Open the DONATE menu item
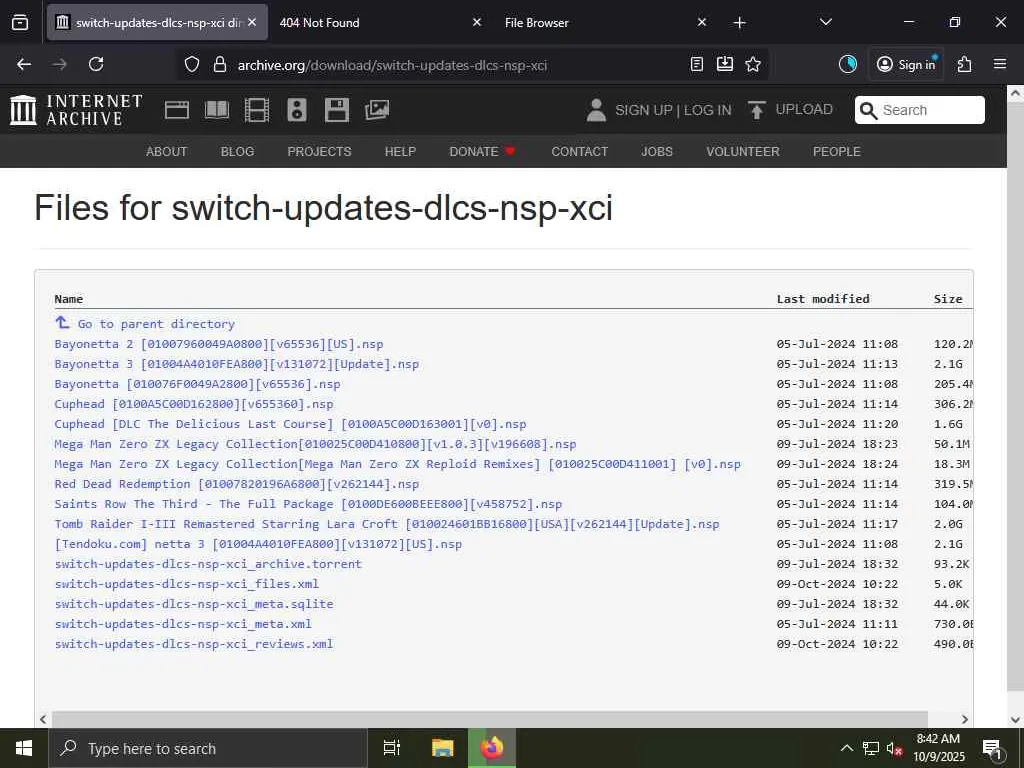This screenshot has height=768, width=1024. click(483, 152)
